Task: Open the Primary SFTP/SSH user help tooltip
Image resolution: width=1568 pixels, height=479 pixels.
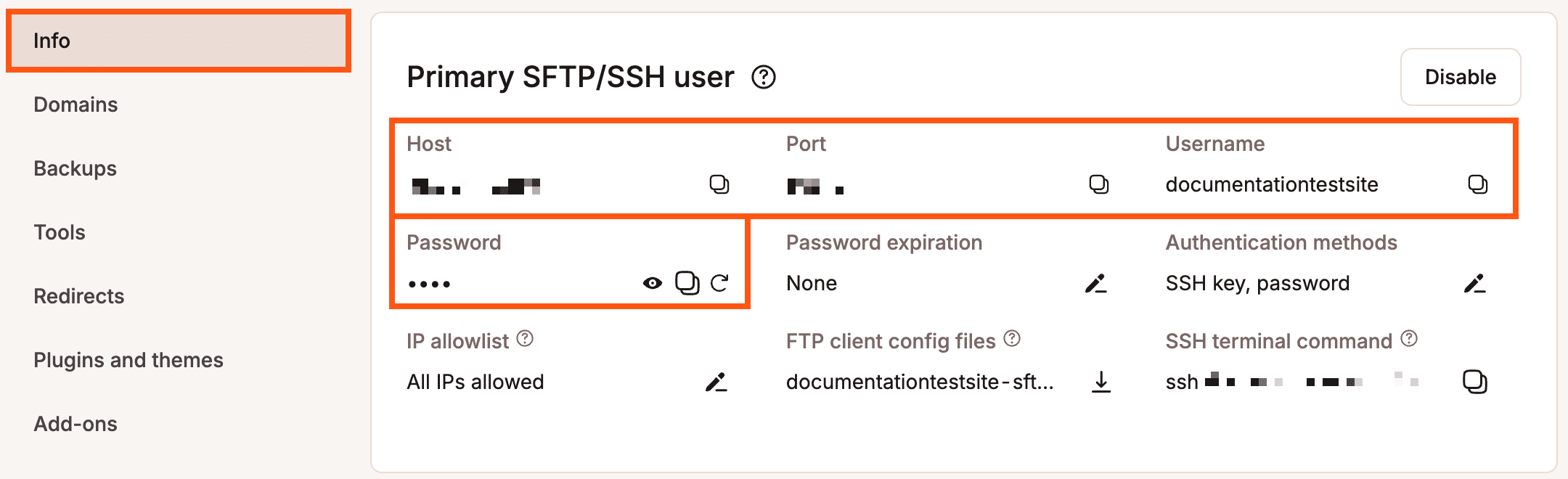Action: coord(762,78)
